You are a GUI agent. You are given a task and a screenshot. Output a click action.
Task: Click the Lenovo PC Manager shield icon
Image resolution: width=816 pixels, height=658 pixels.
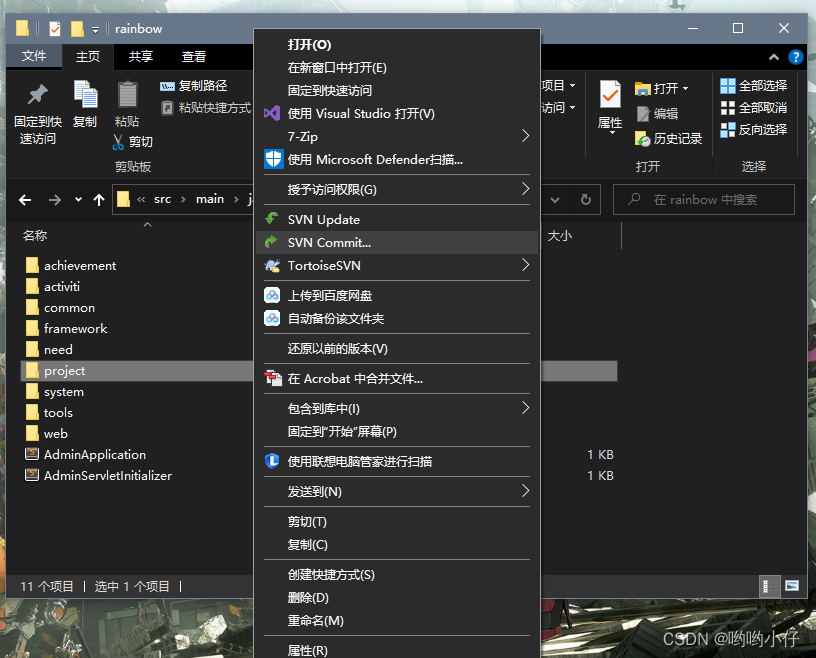tap(272, 461)
